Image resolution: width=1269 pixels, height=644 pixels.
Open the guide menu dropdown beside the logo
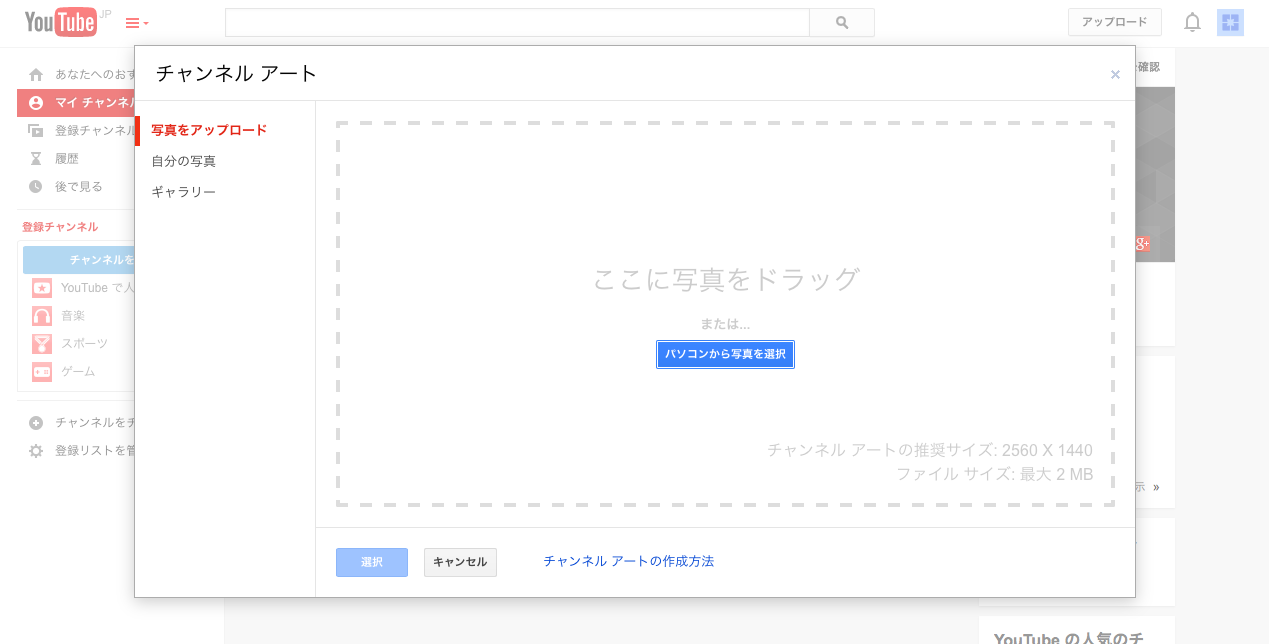[135, 22]
